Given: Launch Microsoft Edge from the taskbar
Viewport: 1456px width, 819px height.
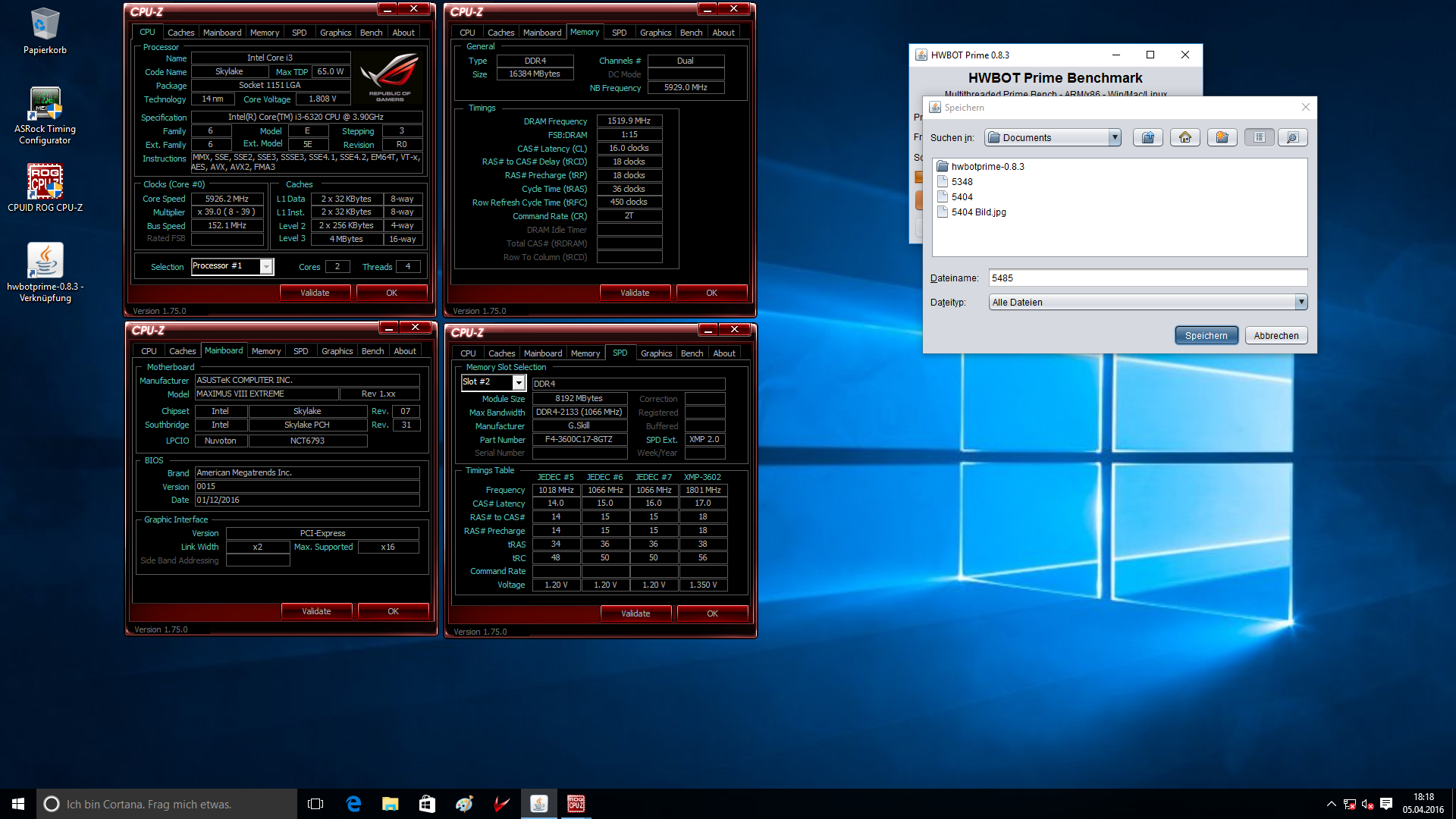Looking at the screenshot, I should tap(353, 804).
